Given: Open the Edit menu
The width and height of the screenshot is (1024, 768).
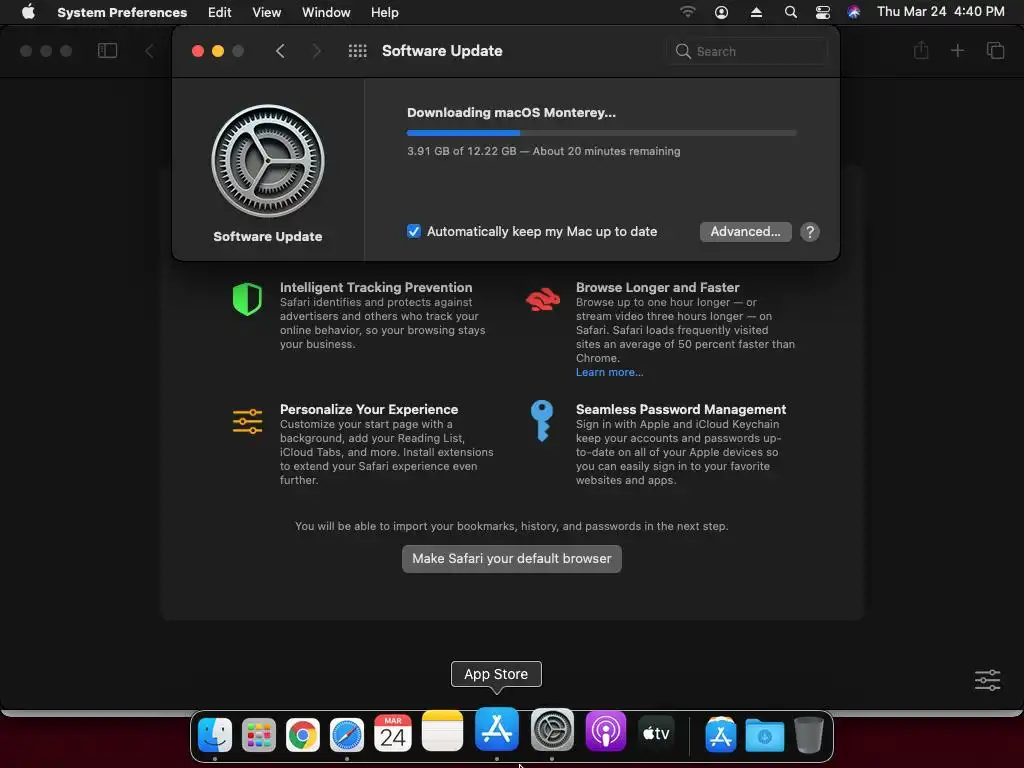Looking at the screenshot, I should [x=219, y=12].
